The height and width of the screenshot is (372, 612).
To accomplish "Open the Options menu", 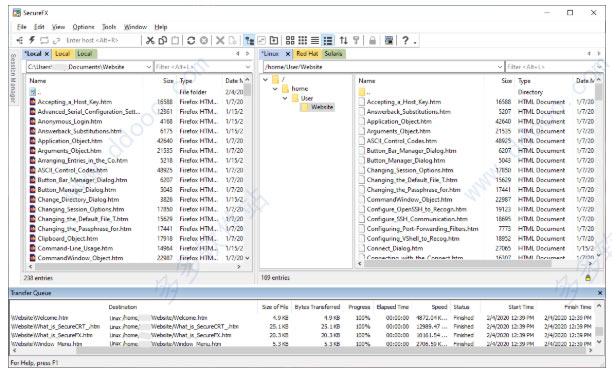I will 83,27.
